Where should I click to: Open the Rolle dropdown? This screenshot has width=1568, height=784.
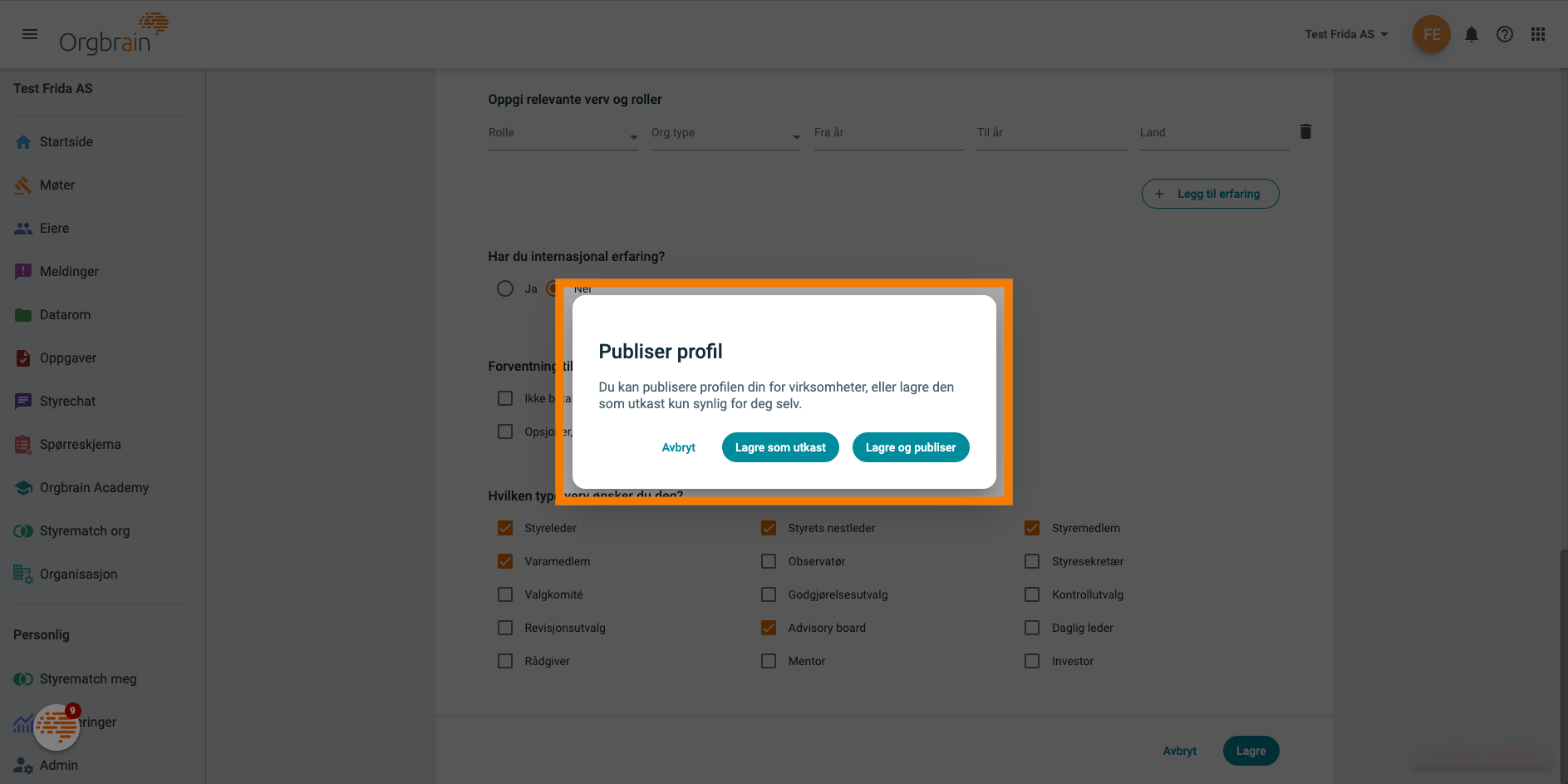pos(563,133)
